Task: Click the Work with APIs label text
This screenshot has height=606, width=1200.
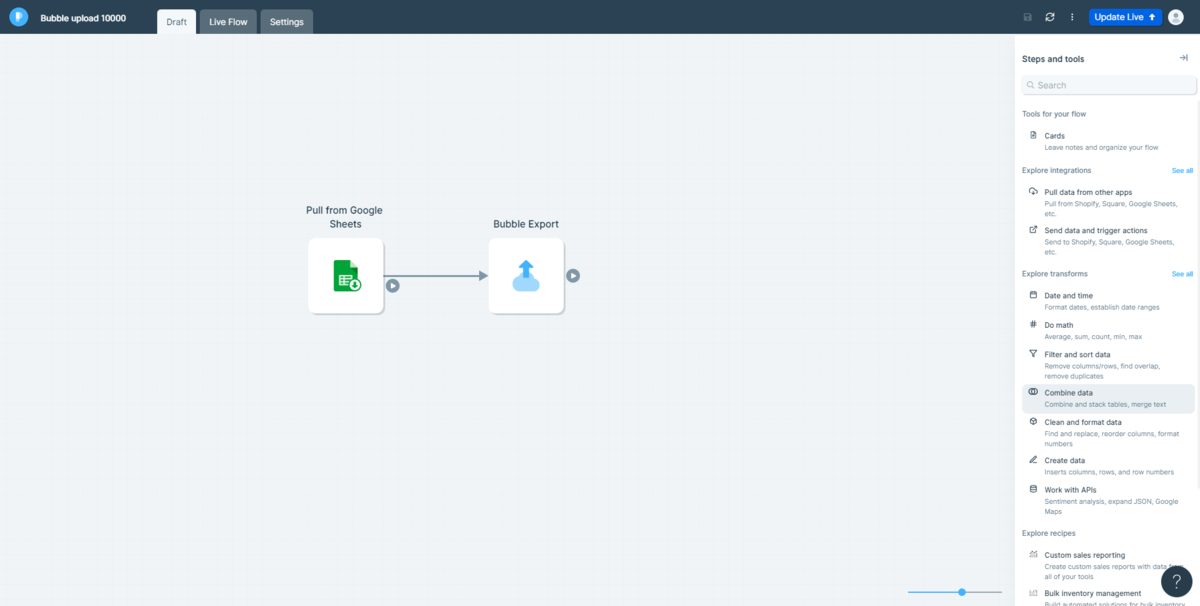Action: point(1071,490)
